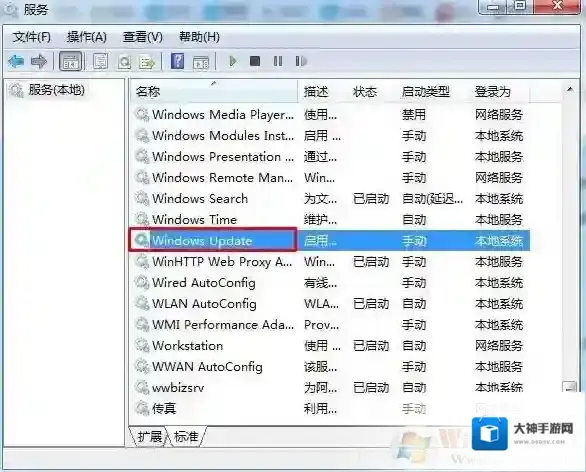Click the gear icon beside Windows Search
The height and width of the screenshot is (472, 586).
[142, 198]
